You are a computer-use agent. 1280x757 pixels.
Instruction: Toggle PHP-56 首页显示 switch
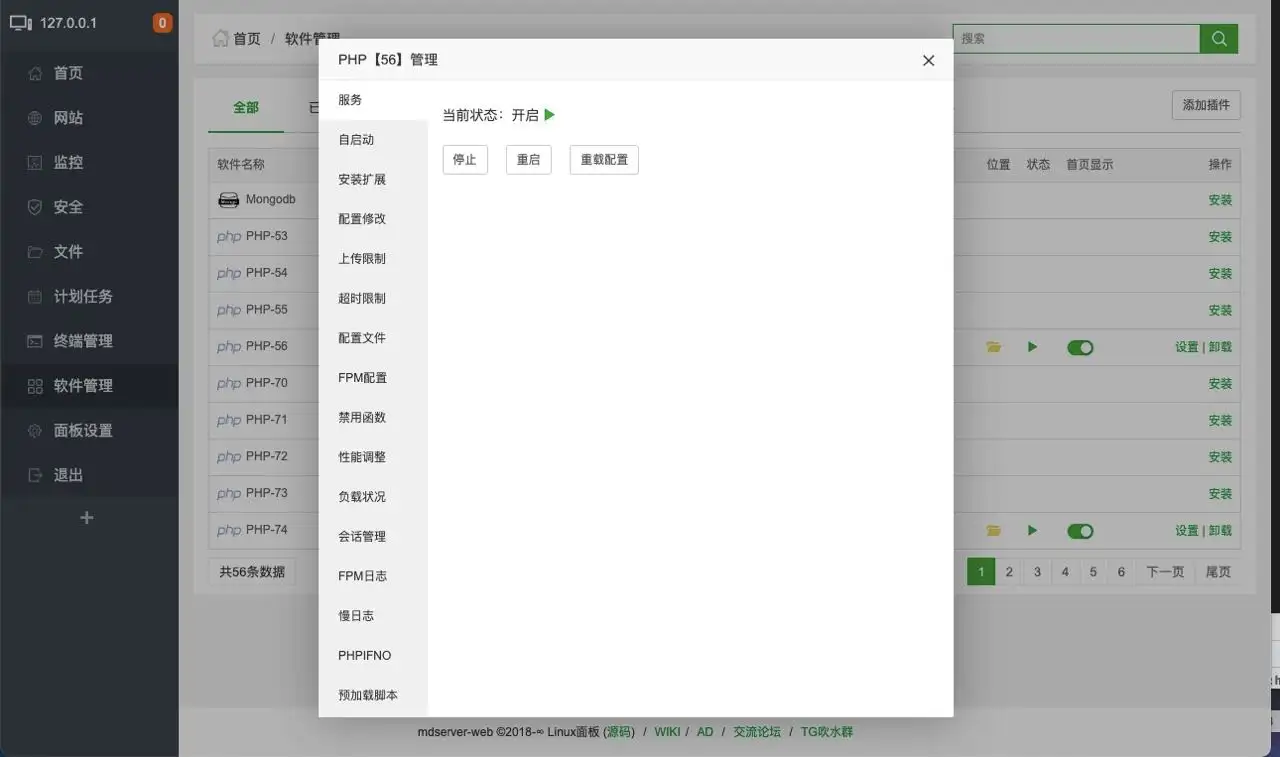point(1080,348)
